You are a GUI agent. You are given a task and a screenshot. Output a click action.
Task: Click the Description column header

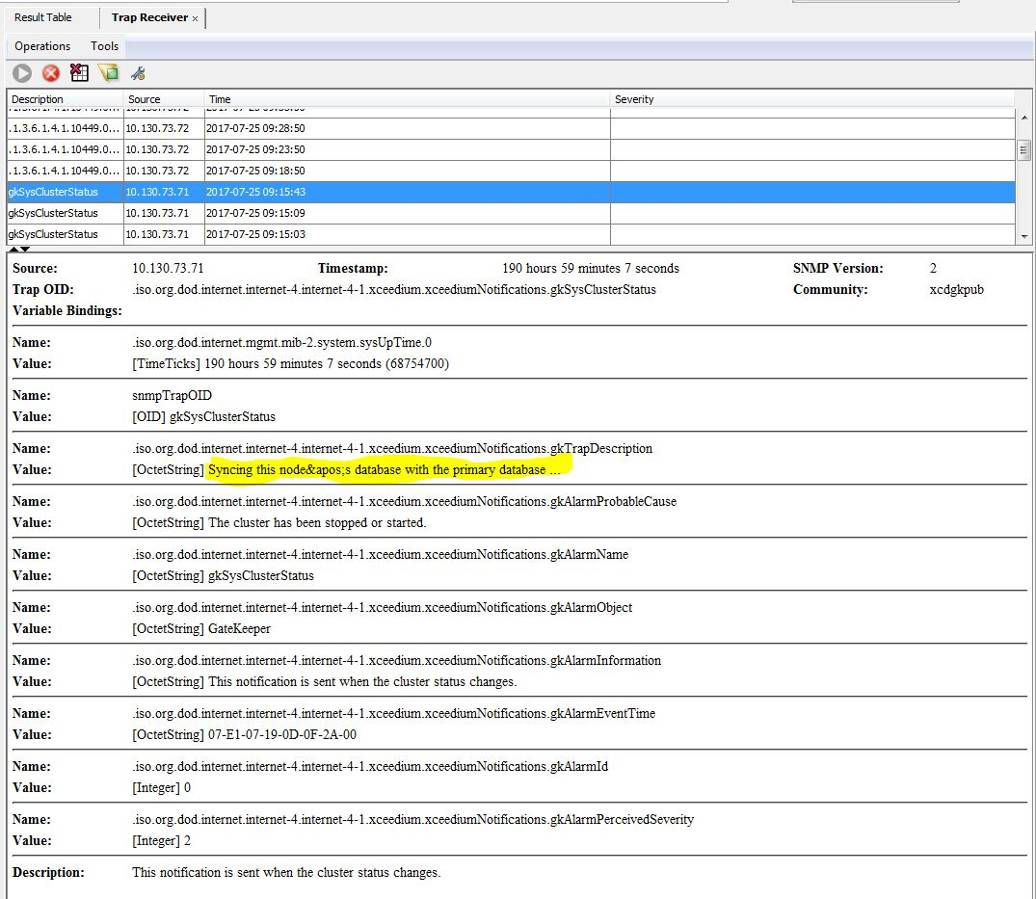tap(37, 99)
